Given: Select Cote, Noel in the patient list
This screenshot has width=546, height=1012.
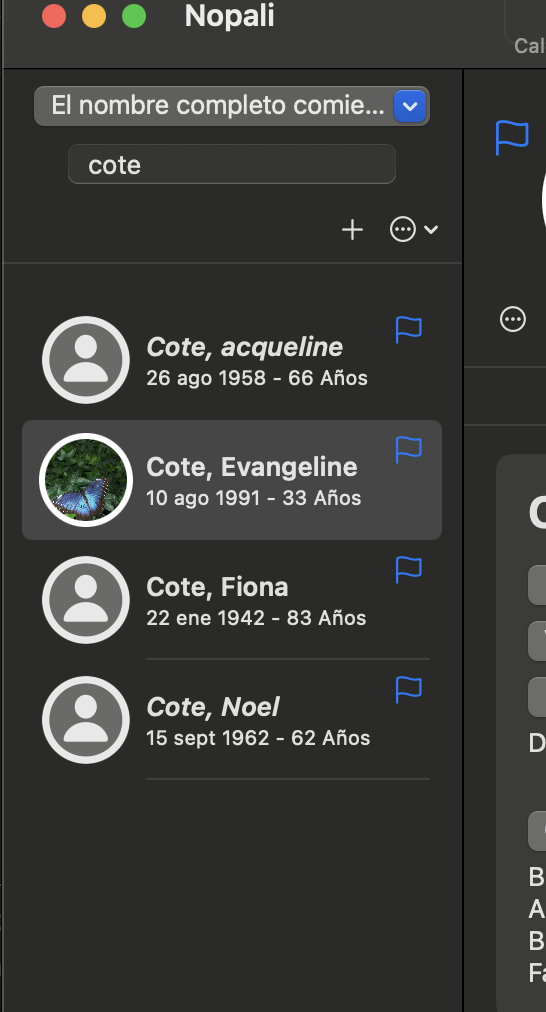Looking at the screenshot, I should click(x=232, y=720).
